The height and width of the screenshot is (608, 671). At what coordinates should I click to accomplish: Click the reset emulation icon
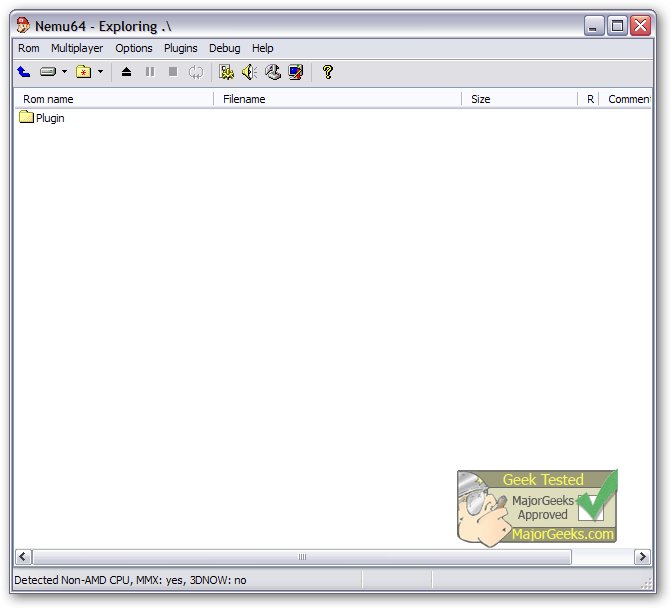(x=196, y=72)
